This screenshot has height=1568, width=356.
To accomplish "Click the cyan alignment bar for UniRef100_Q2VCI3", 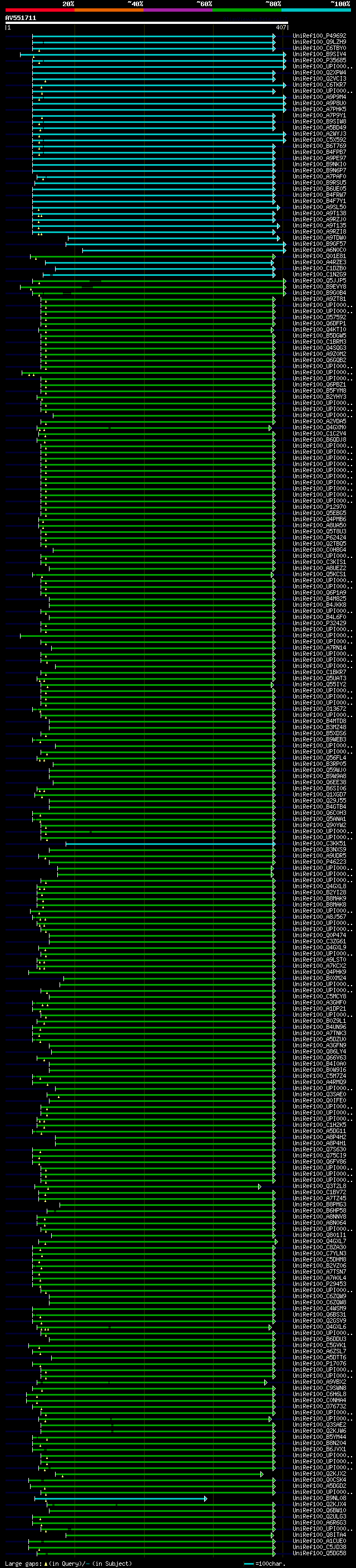I will [x=154, y=79].
